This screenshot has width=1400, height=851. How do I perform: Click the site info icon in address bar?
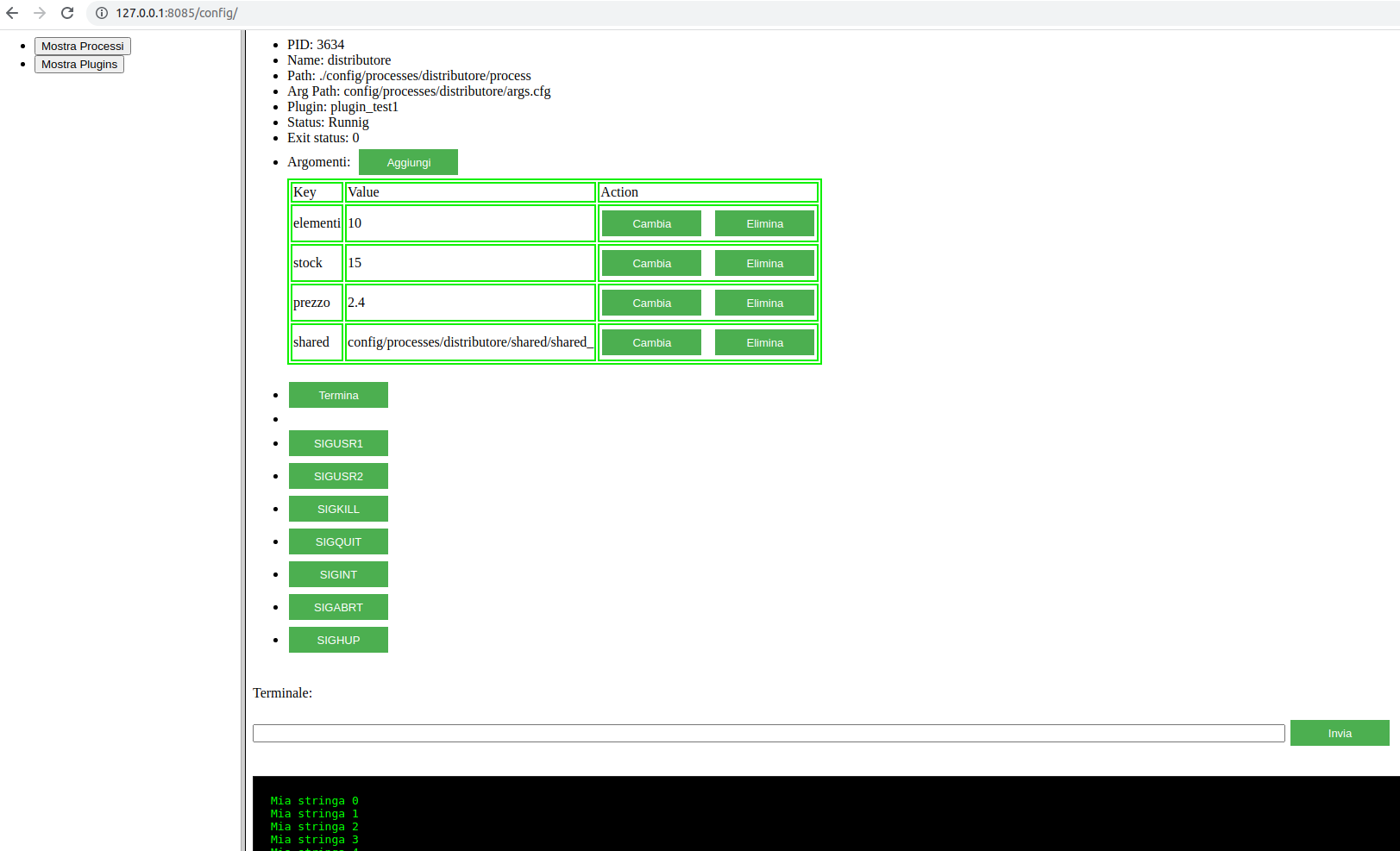pyautogui.click(x=101, y=13)
